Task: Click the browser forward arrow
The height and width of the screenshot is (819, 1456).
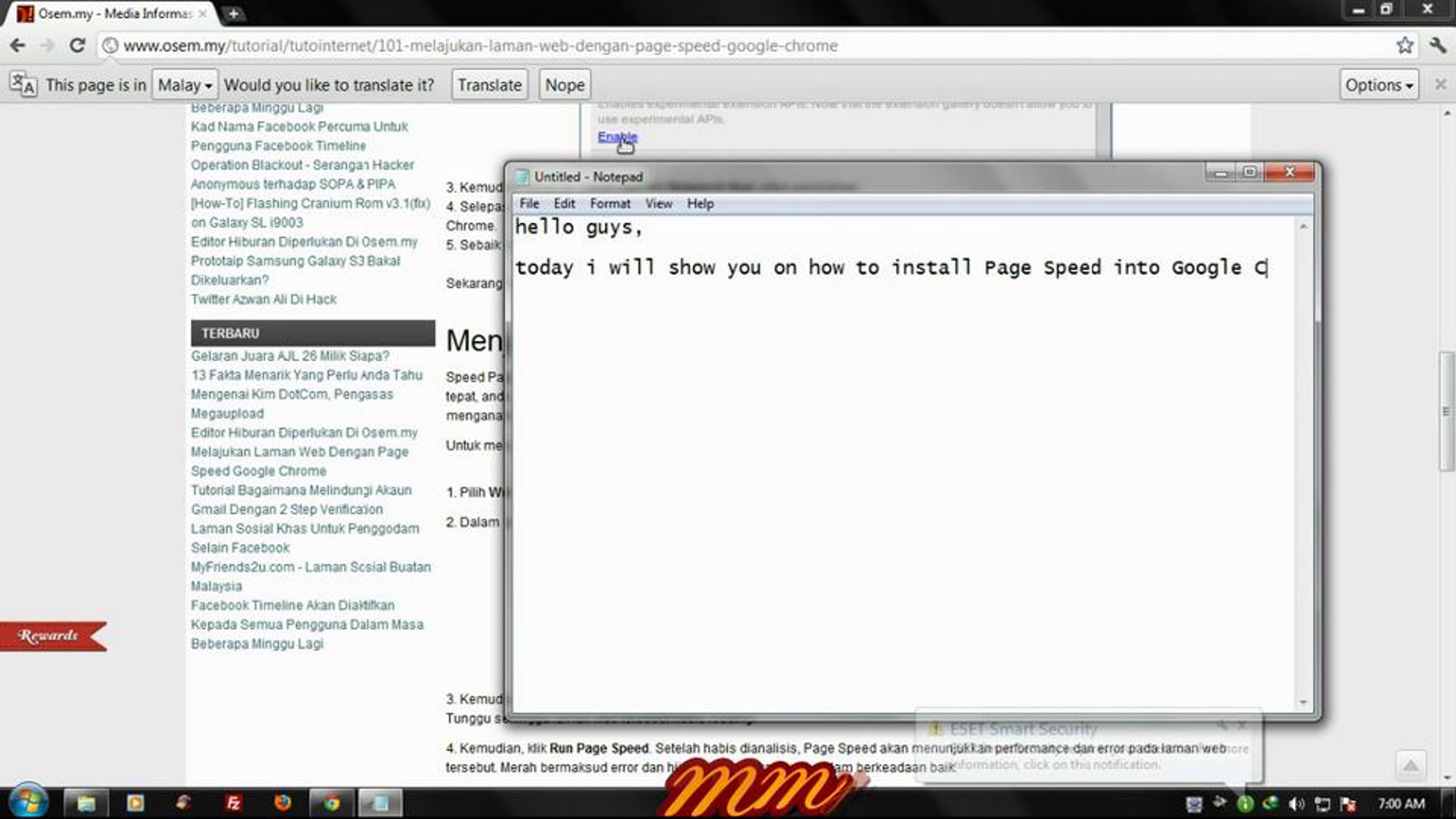Action: (x=47, y=45)
